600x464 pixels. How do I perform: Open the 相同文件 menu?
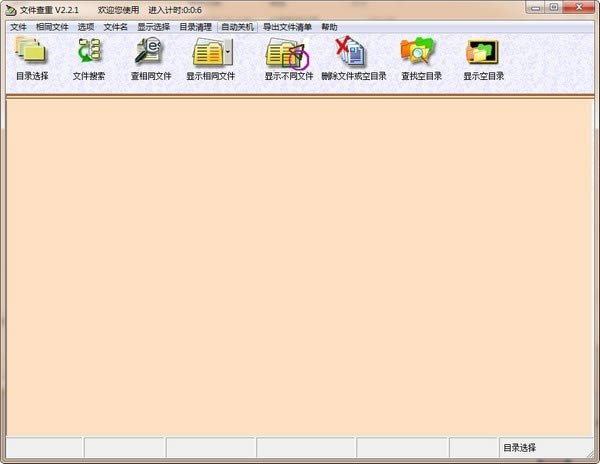[52, 27]
